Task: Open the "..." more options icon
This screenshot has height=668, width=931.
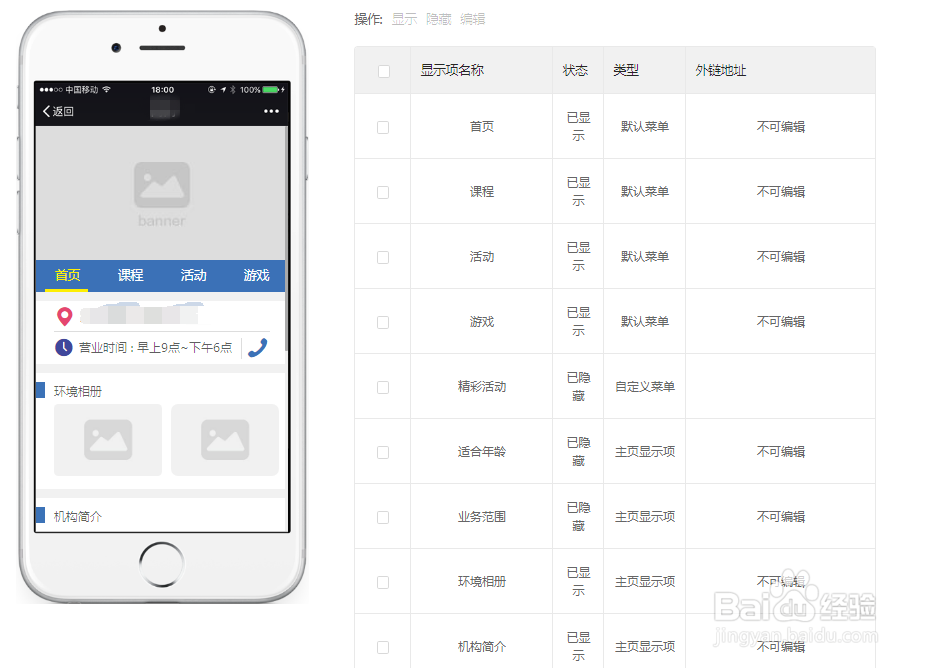Action: pos(272,111)
